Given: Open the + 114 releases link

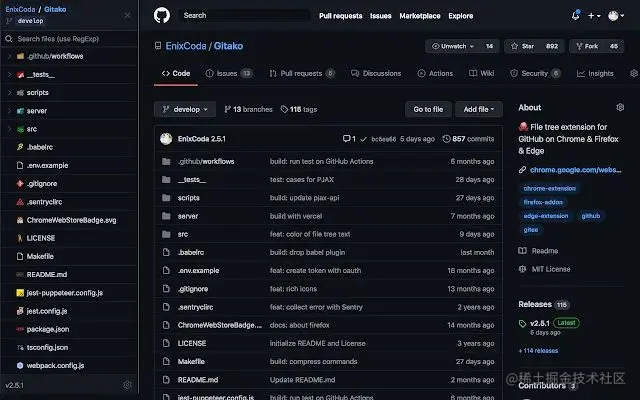Looking at the screenshot, I should [538, 351].
